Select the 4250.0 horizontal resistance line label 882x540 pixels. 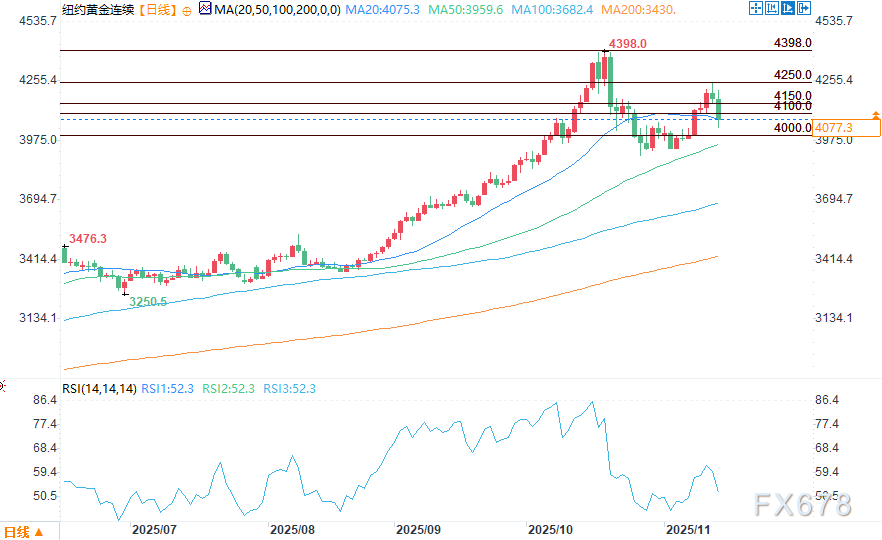coord(792,75)
